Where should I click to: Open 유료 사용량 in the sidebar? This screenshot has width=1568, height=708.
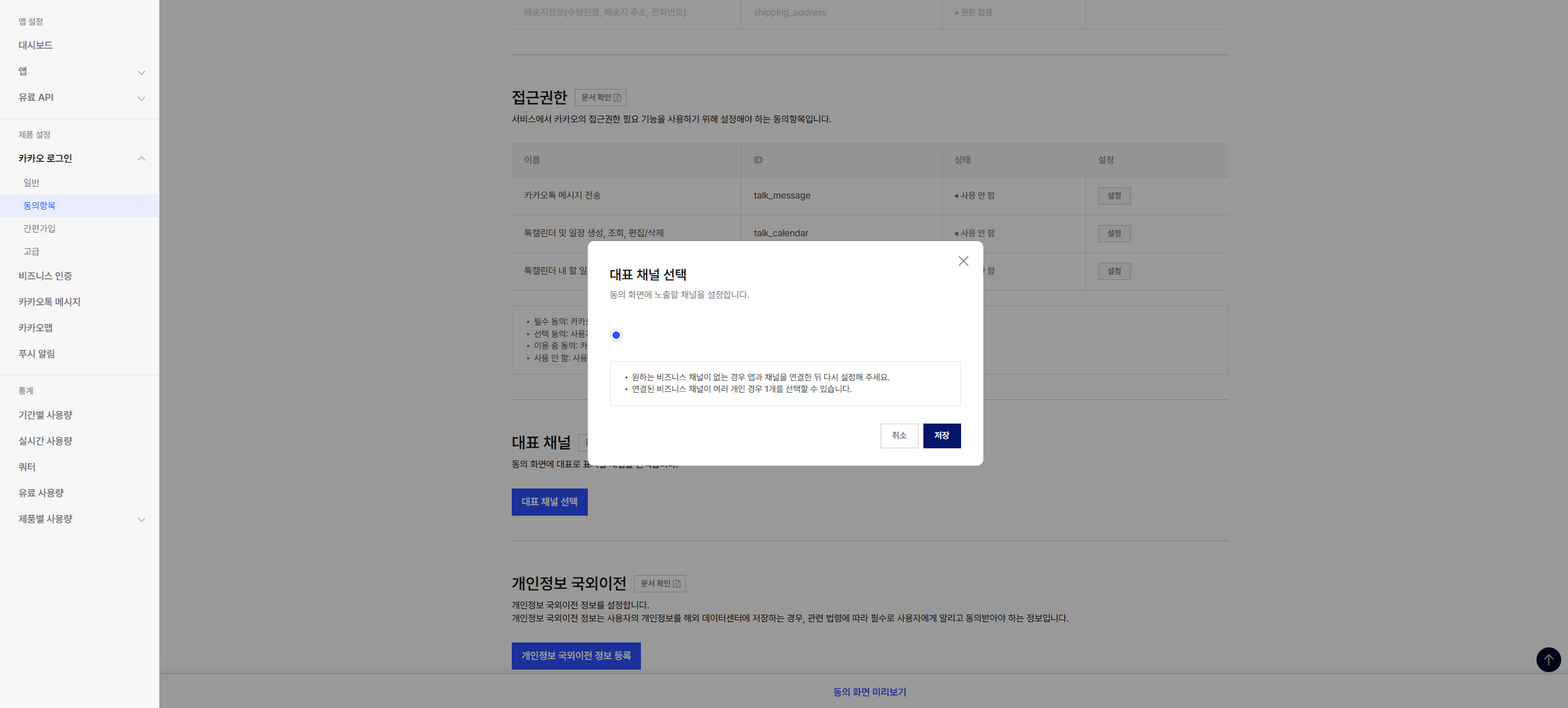point(41,493)
